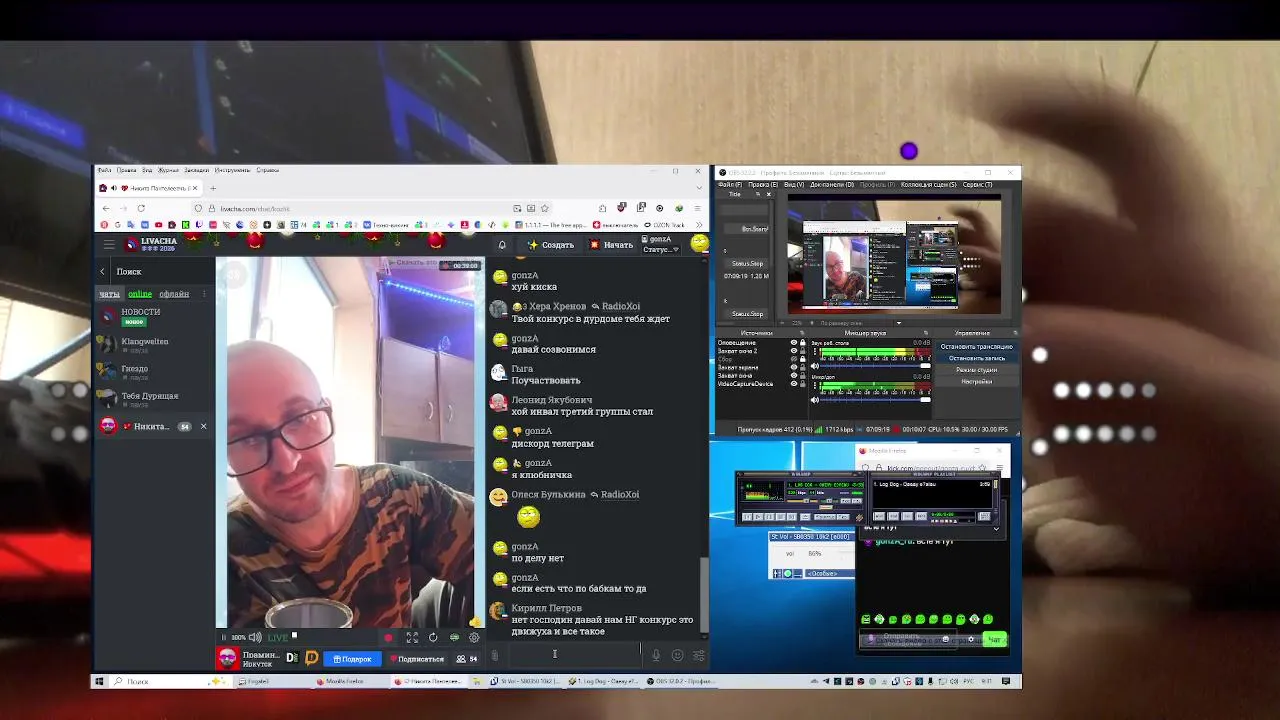Click the red record dot in player
This screenshot has height=720, width=1280.
(x=388, y=638)
